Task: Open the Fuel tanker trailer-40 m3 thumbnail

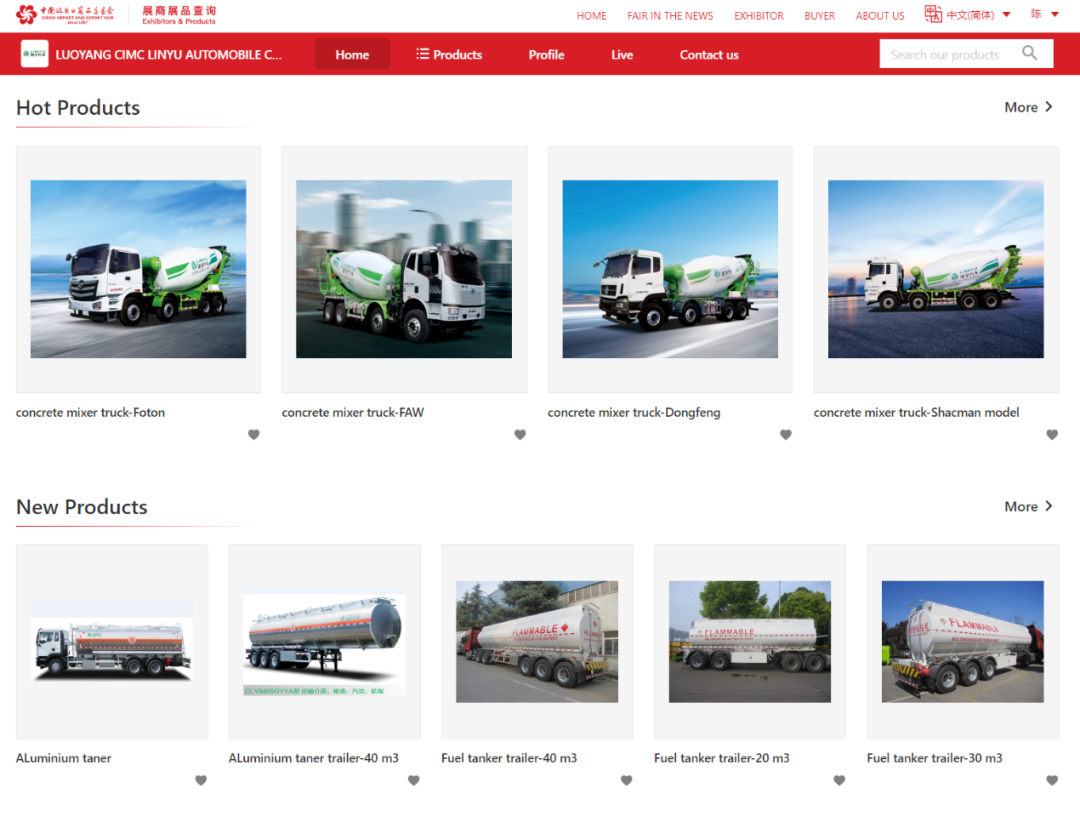Action: (x=537, y=641)
